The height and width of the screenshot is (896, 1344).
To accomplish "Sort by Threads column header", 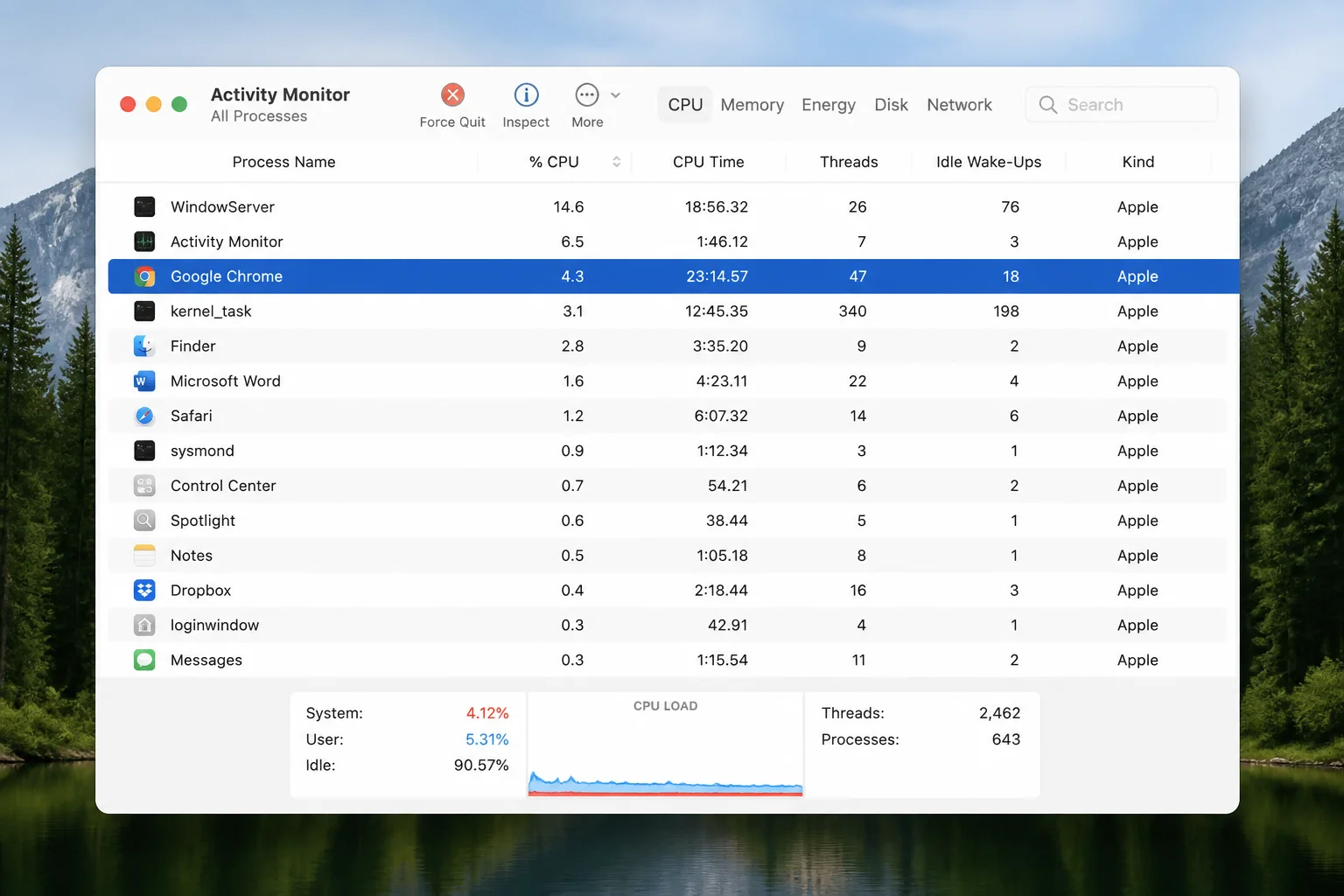I will point(849,162).
